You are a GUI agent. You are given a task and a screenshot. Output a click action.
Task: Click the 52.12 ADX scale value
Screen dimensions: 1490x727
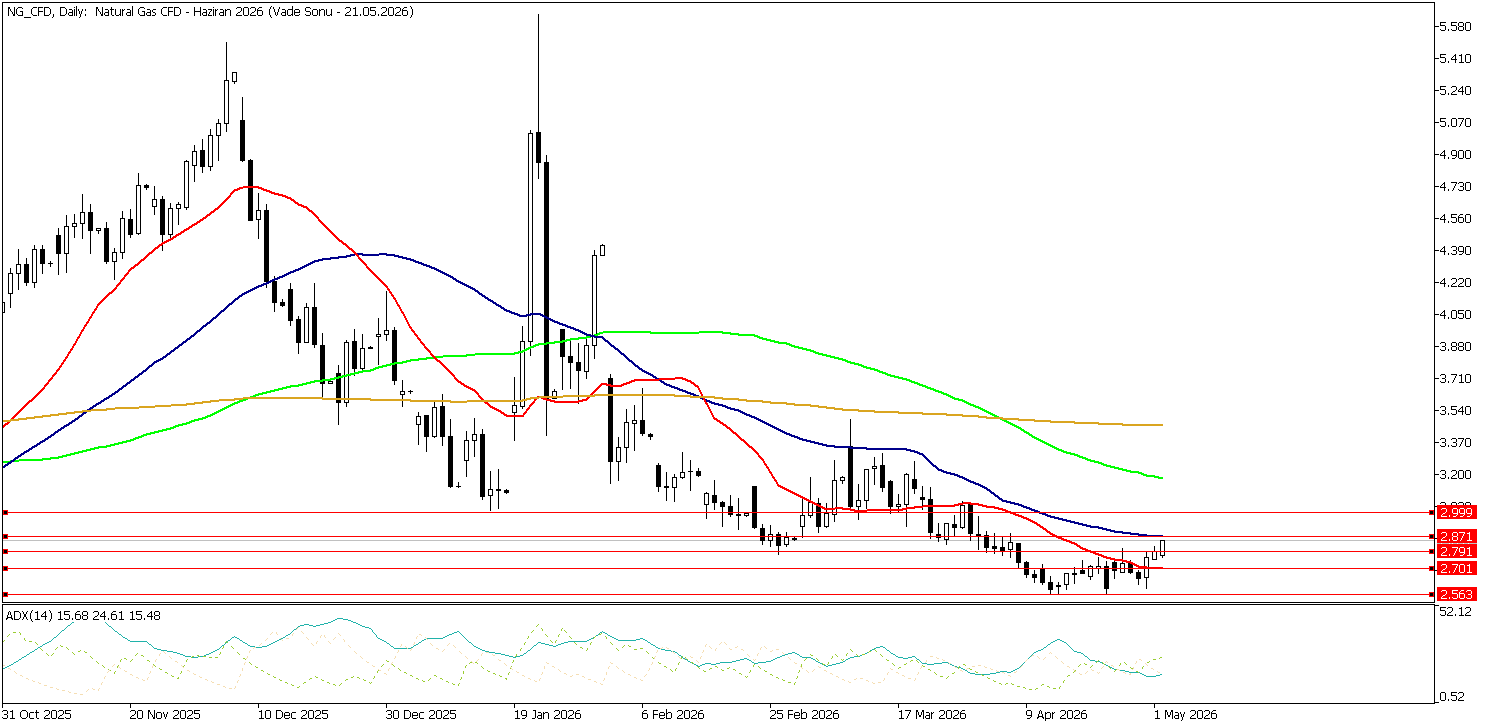point(1456,612)
